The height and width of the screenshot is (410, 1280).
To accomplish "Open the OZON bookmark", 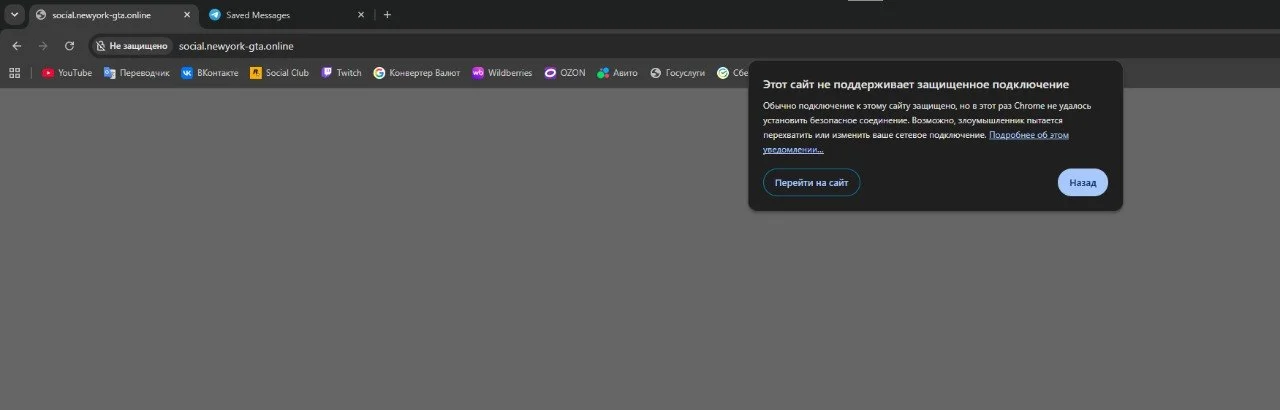I will [565, 73].
